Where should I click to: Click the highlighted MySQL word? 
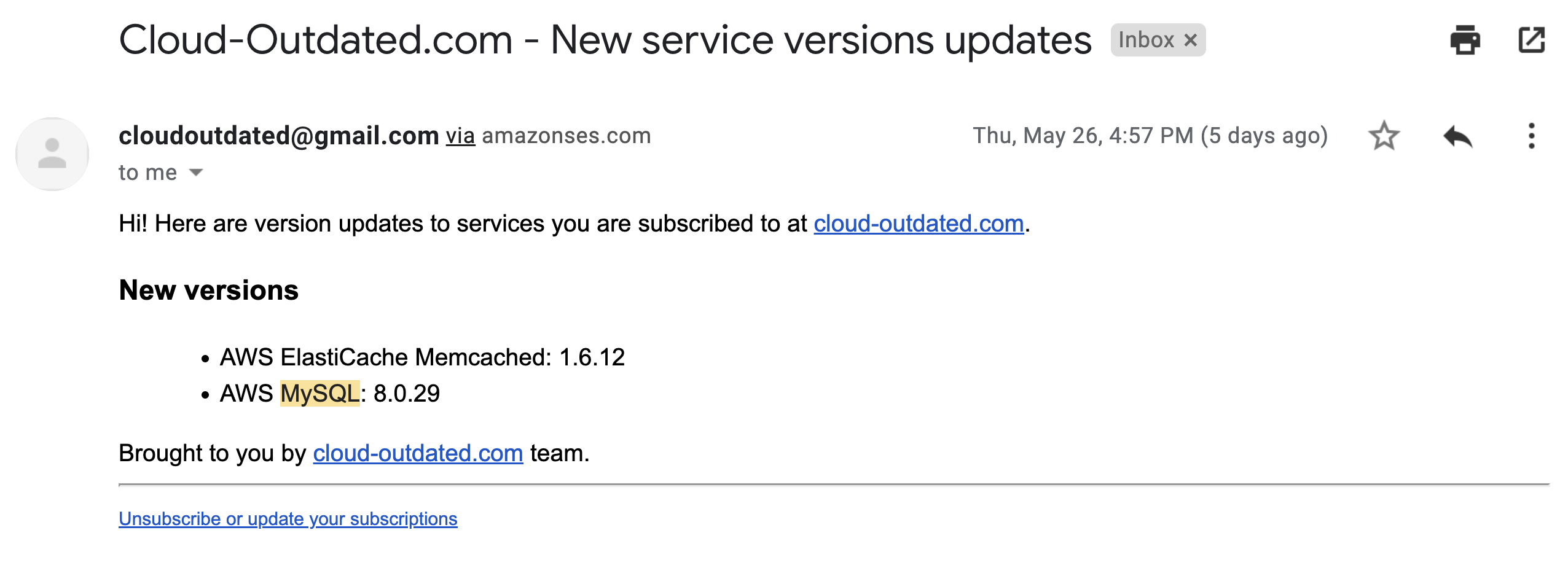(319, 394)
